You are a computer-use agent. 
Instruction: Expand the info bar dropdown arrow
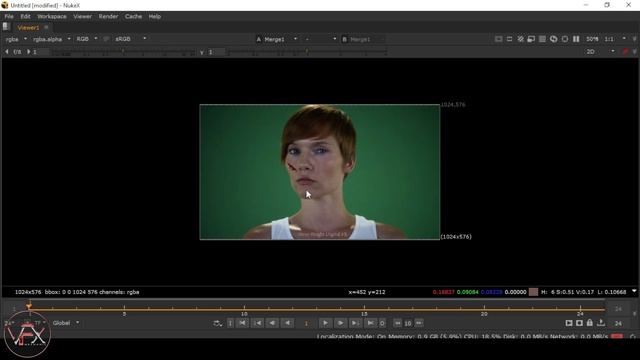(634, 291)
